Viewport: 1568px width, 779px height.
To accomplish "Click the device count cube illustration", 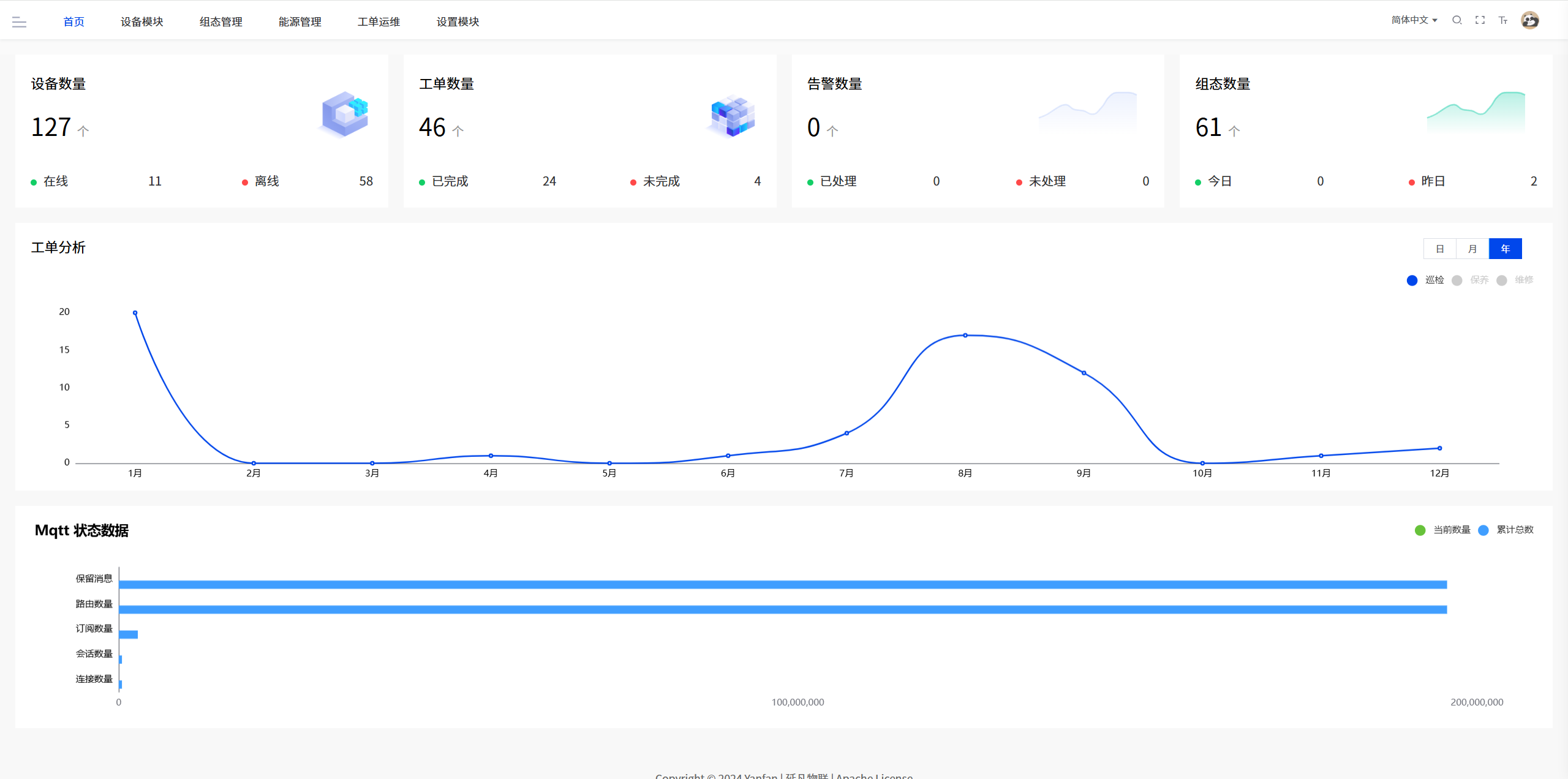I will tap(345, 114).
